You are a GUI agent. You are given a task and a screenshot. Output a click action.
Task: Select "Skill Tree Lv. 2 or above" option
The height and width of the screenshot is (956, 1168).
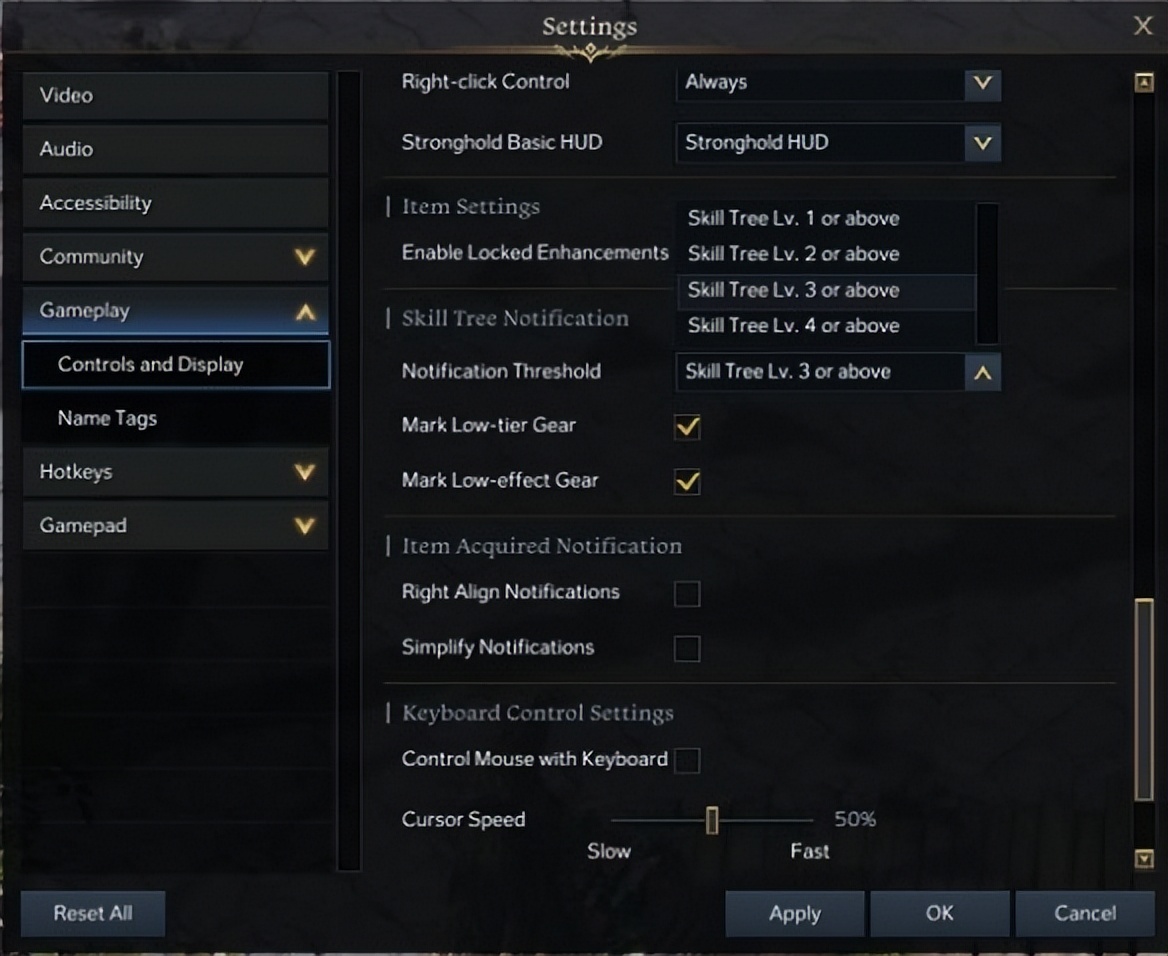(x=793, y=254)
